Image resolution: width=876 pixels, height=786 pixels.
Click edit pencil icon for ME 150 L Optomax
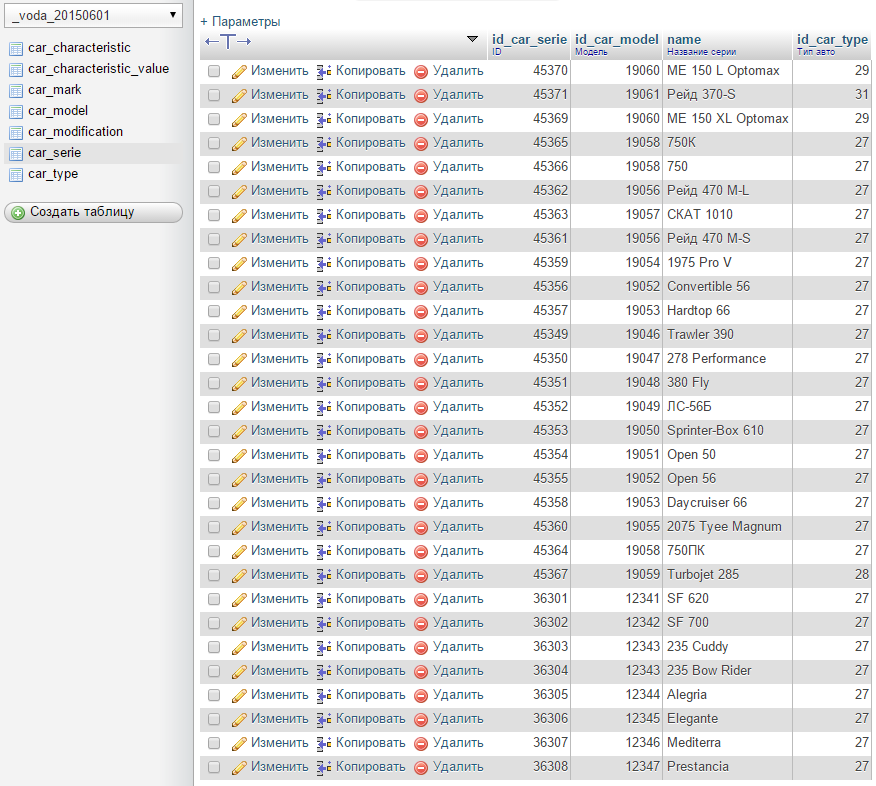[x=239, y=72]
